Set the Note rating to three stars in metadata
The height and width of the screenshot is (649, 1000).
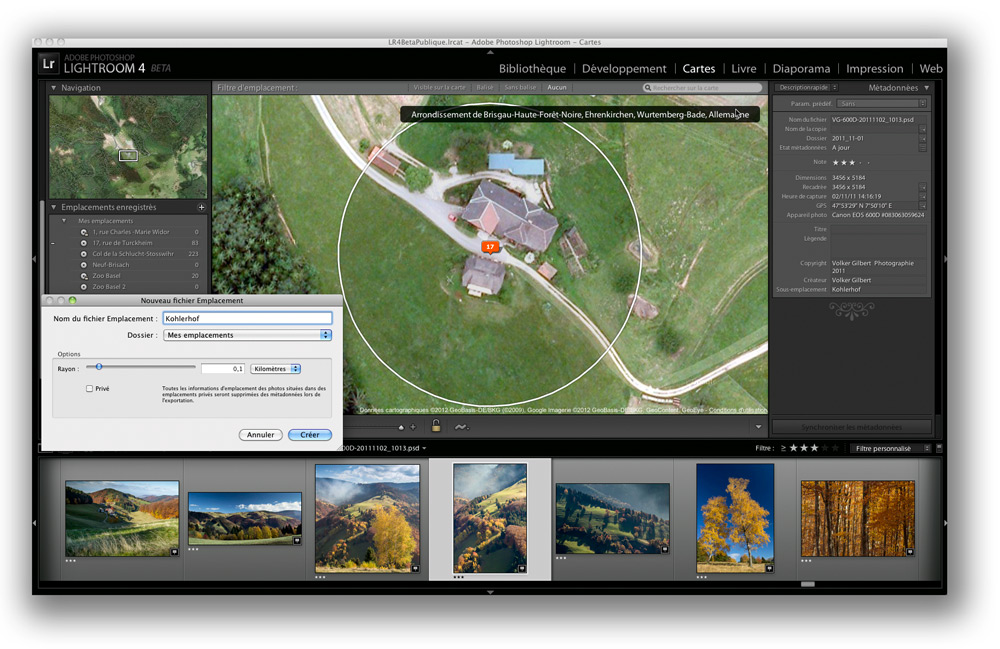point(852,163)
